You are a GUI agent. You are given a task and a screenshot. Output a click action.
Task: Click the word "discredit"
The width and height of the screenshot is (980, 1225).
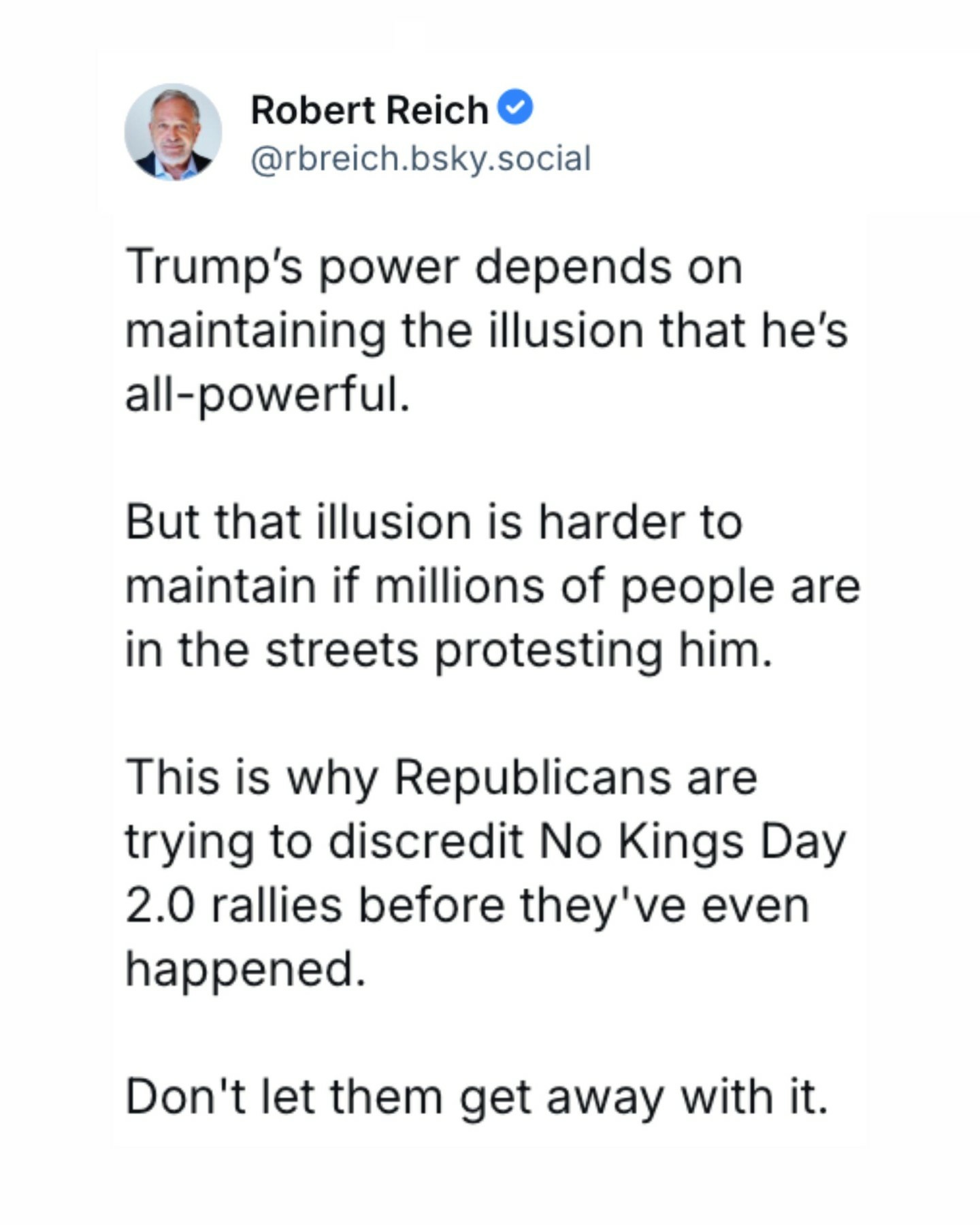pyautogui.click(x=426, y=842)
